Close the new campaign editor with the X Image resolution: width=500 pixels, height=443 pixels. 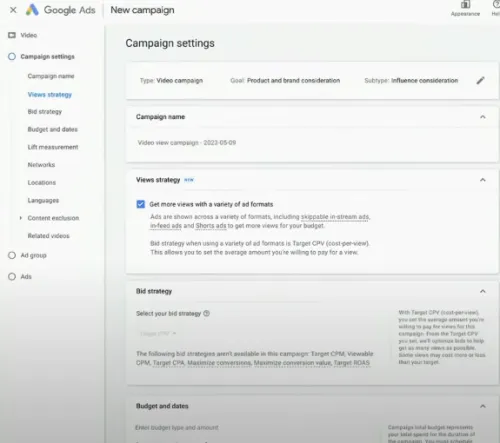(13, 10)
